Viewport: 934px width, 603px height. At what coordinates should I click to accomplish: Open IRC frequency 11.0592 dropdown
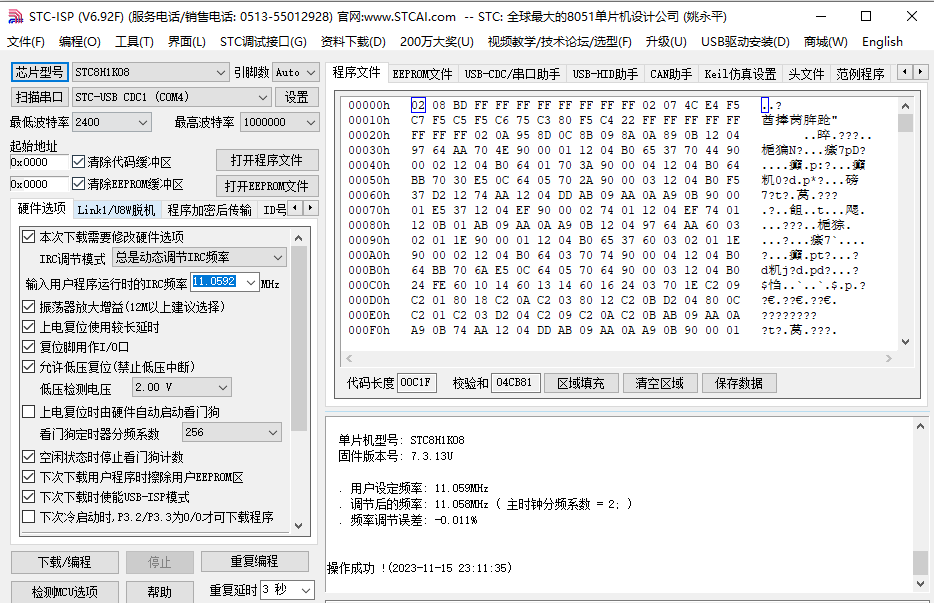[x=251, y=282]
